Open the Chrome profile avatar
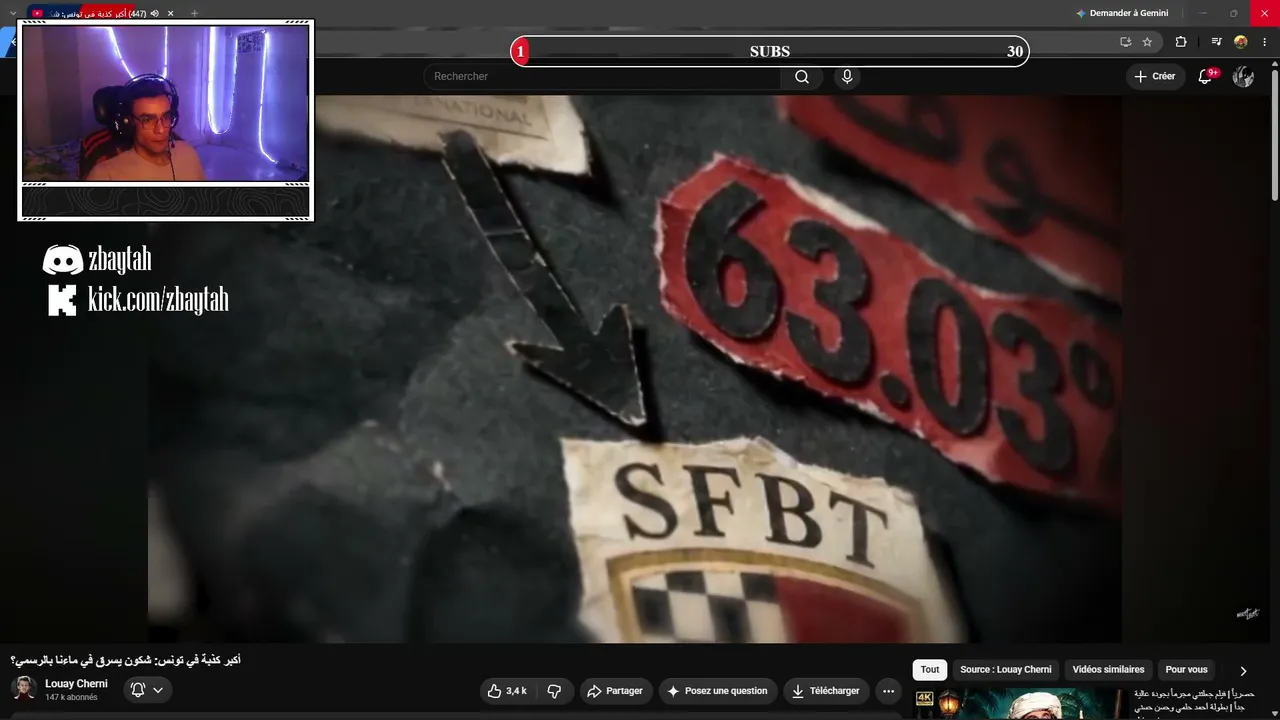Image resolution: width=1280 pixels, height=720 pixels. [1241, 42]
